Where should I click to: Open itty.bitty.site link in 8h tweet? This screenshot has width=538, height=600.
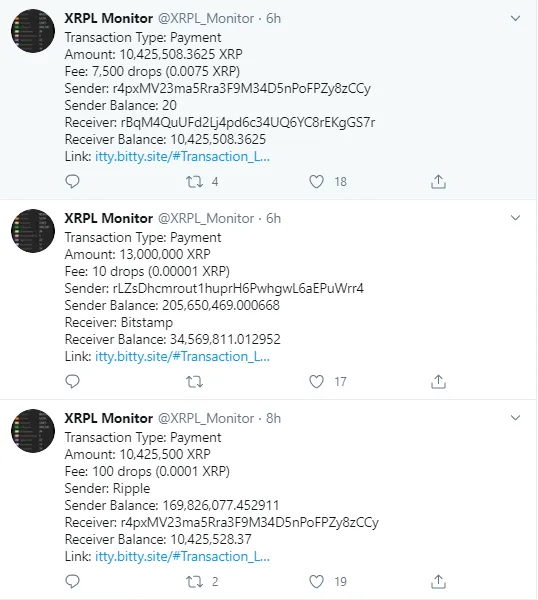click(183, 556)
